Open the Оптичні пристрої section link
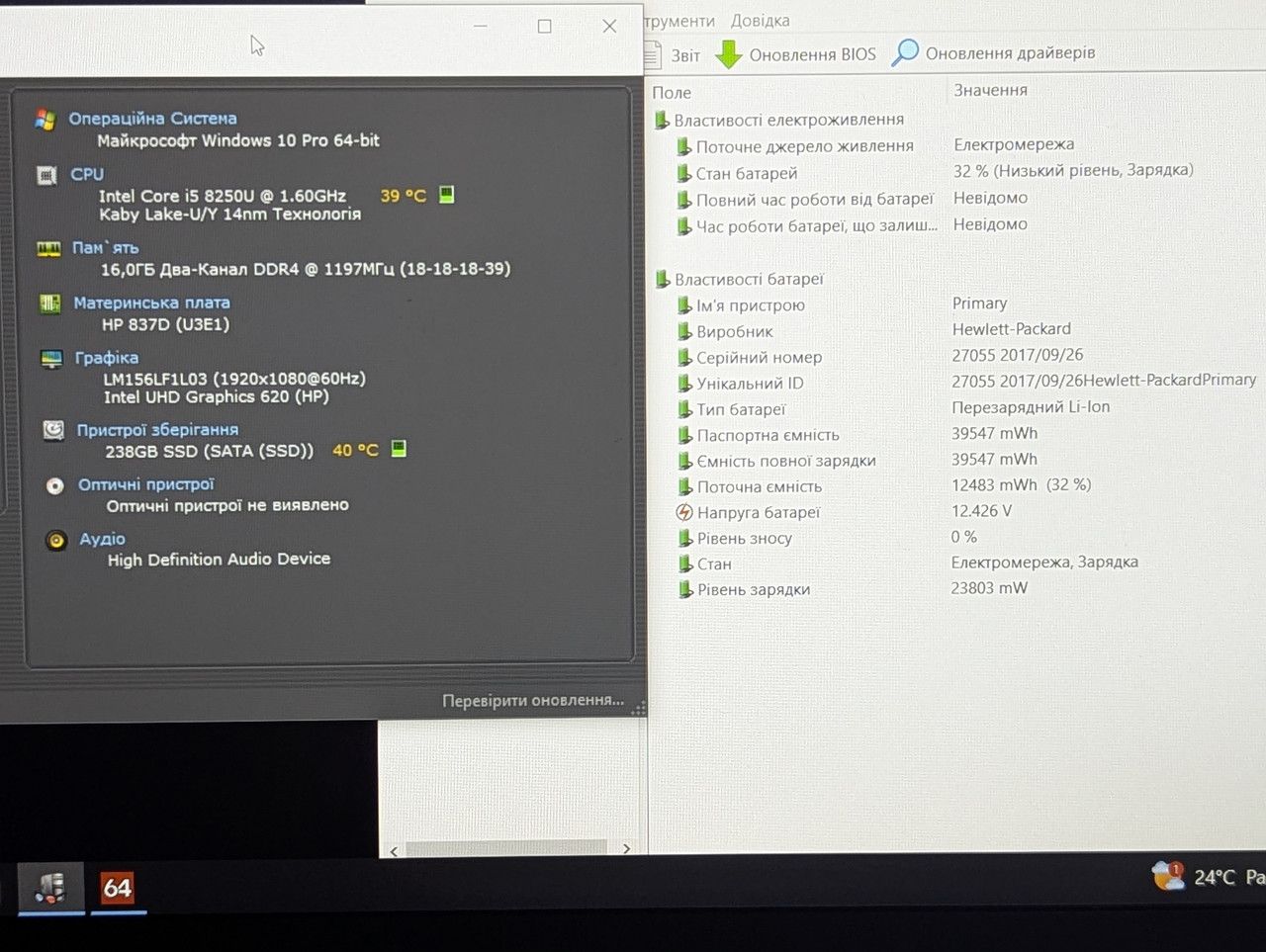1266x952 pixels. 146,484
